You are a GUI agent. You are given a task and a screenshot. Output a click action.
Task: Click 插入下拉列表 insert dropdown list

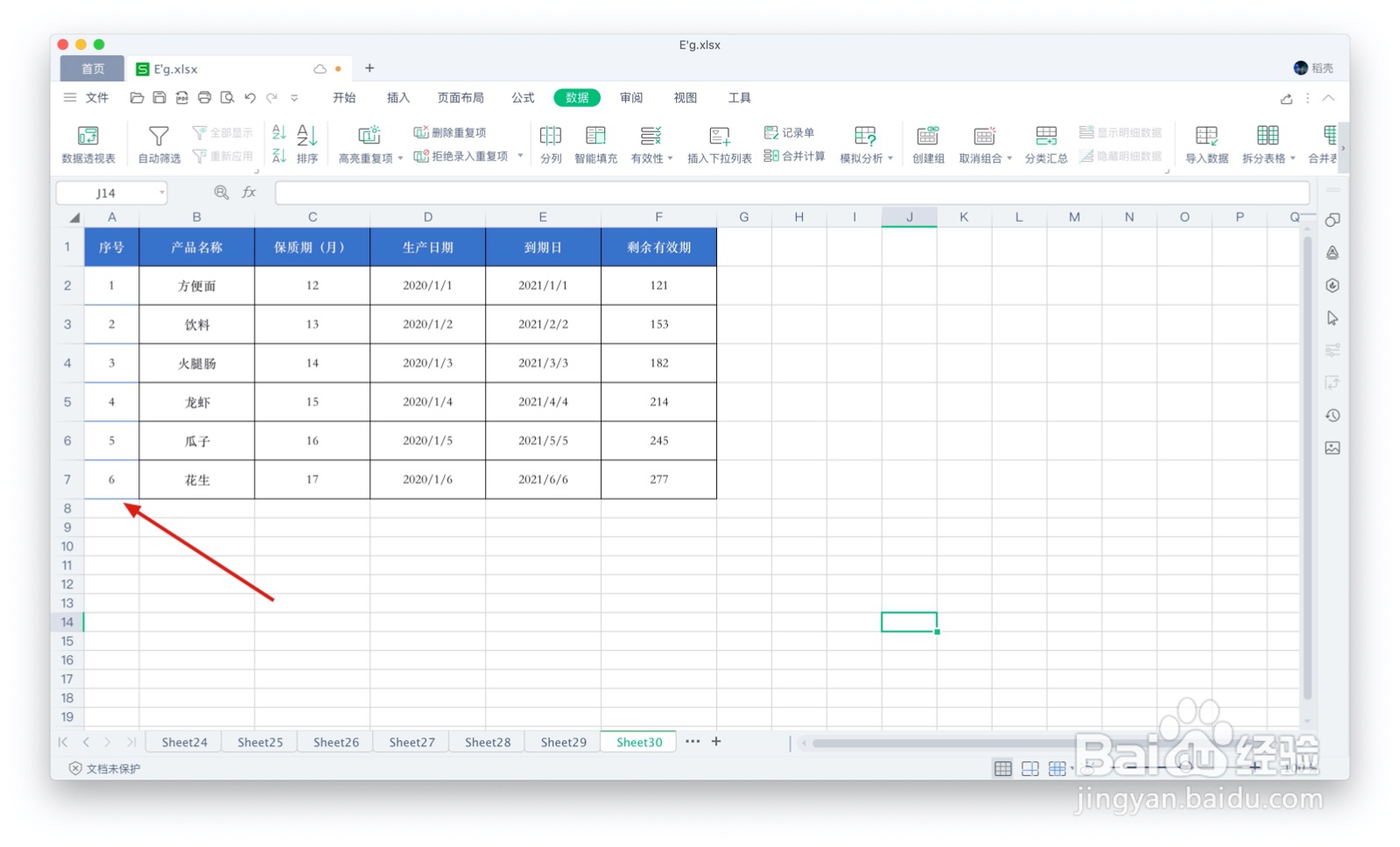[720, 145]
